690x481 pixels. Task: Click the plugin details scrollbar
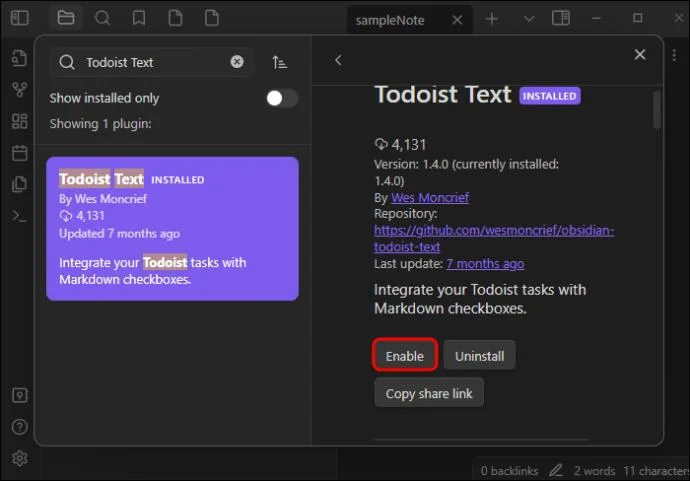(657, 110)
